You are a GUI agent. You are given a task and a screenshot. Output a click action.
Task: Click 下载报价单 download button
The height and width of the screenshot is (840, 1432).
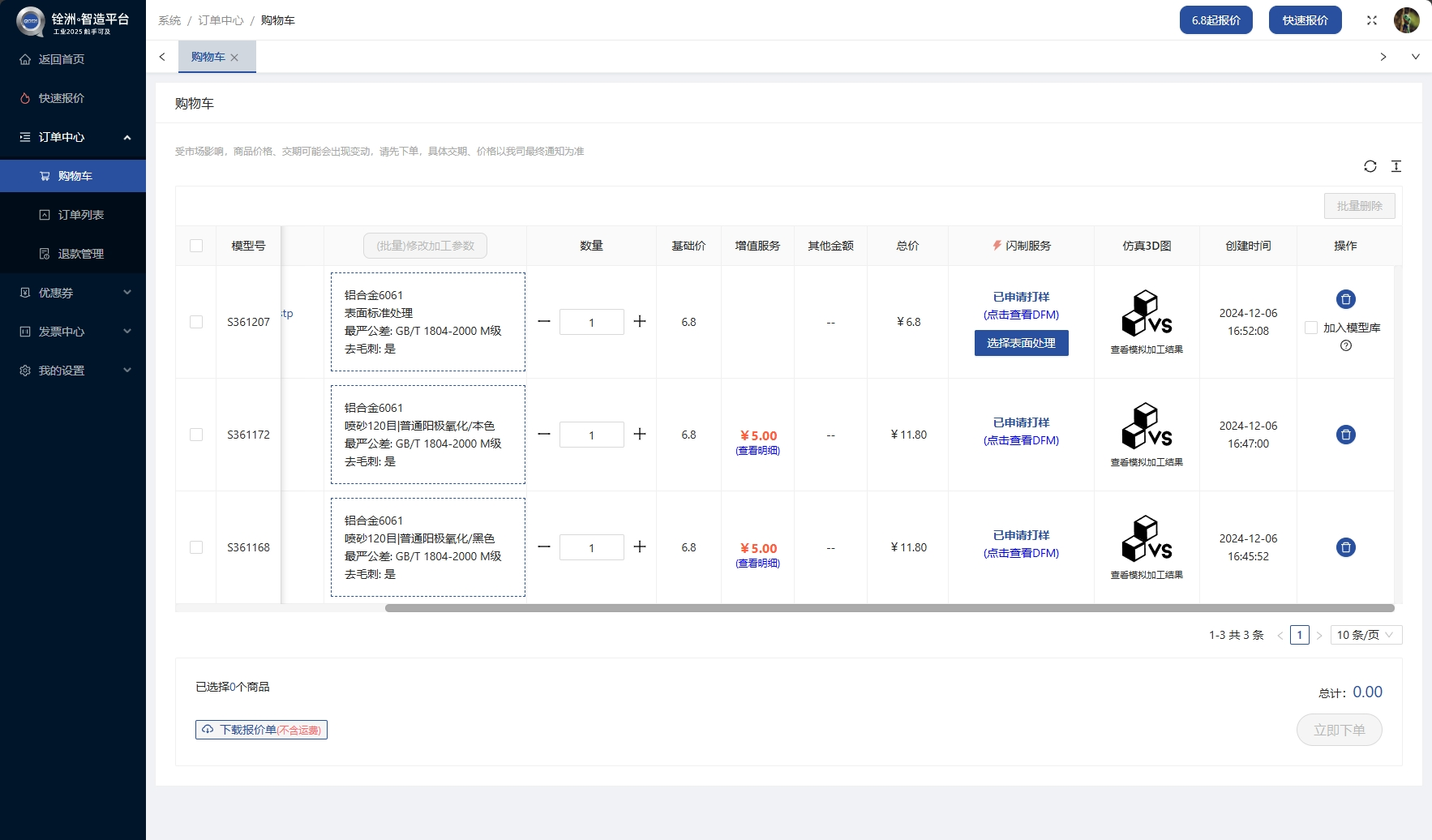click(261, 730)
